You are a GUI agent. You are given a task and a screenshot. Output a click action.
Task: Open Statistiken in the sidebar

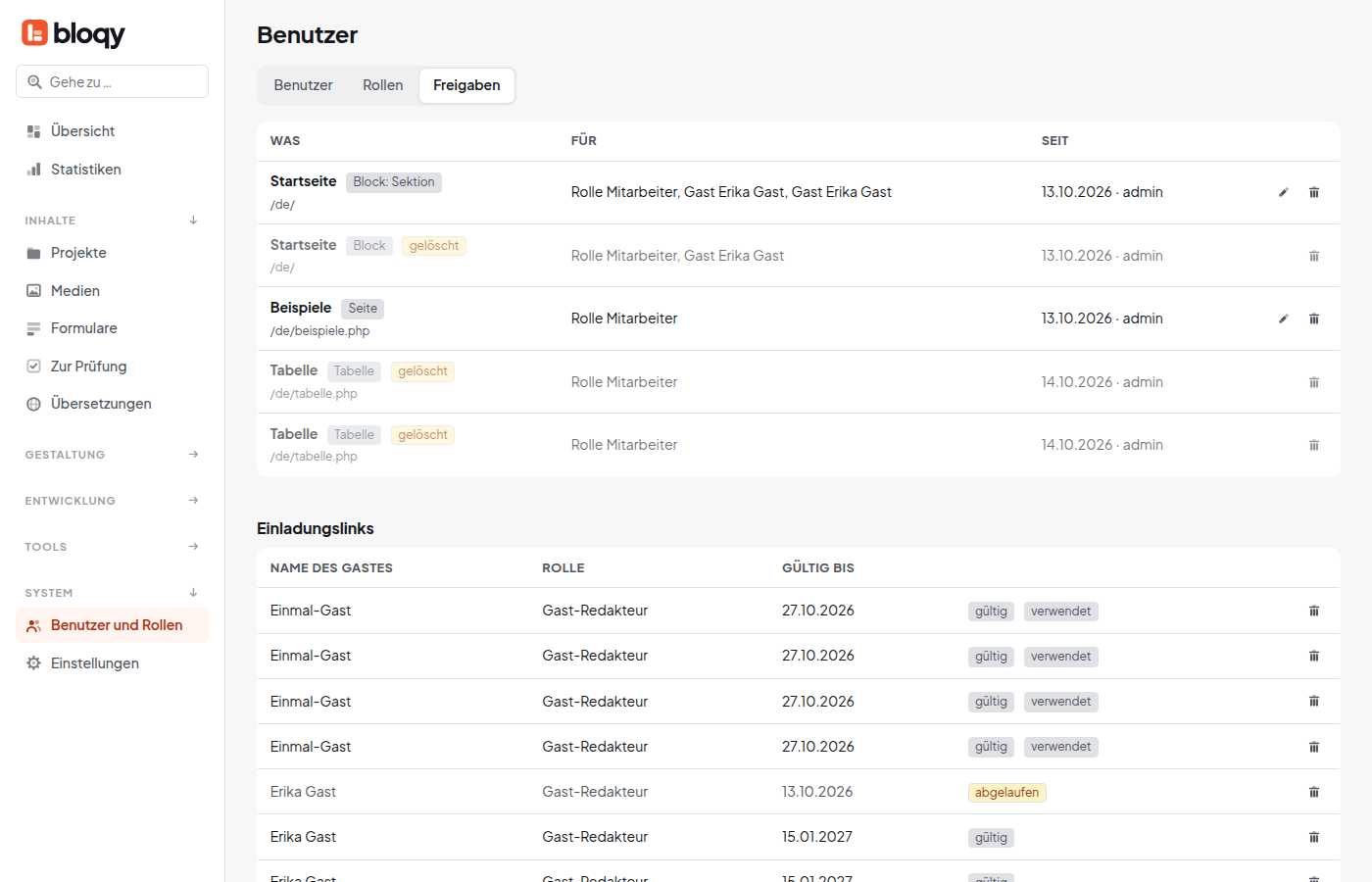click(x=112, y=170)
